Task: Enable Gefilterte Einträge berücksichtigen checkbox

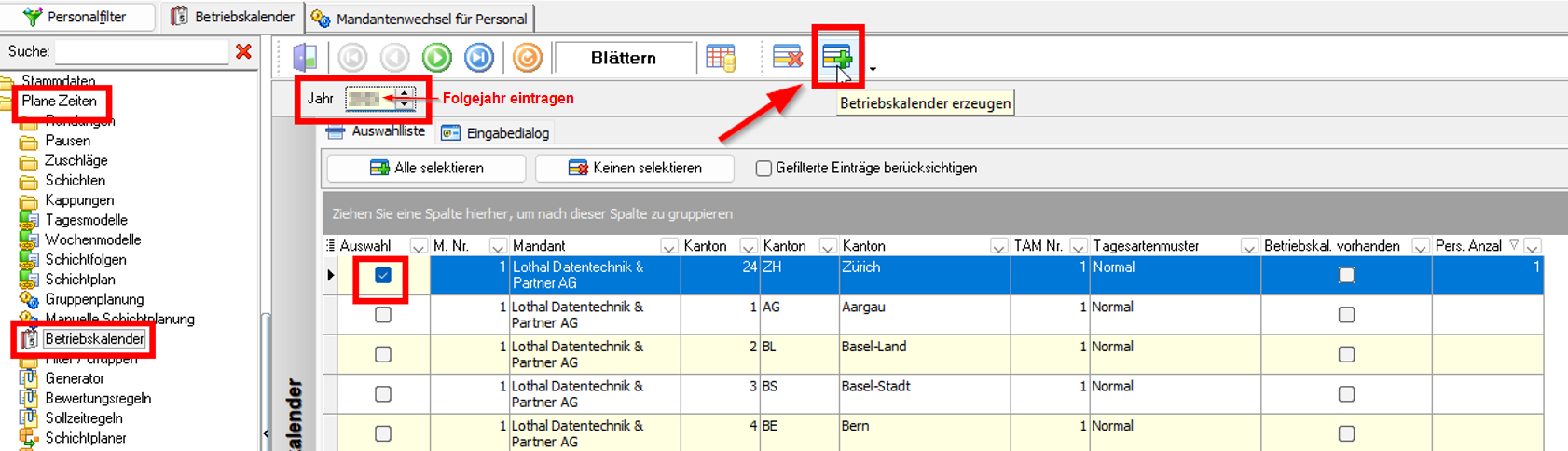Action: pyautogui.click(x=763, y=169)
